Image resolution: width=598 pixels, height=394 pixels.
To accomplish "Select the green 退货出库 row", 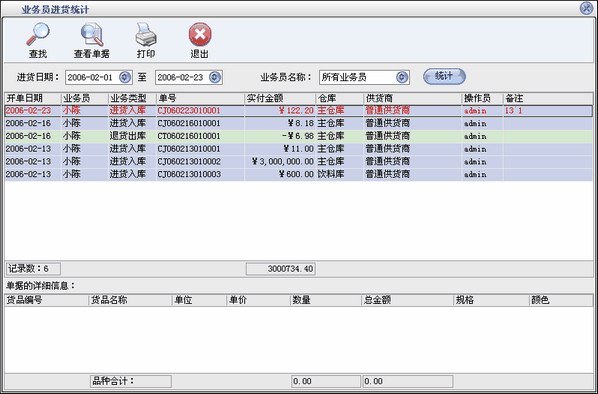I will pos(299,136).
